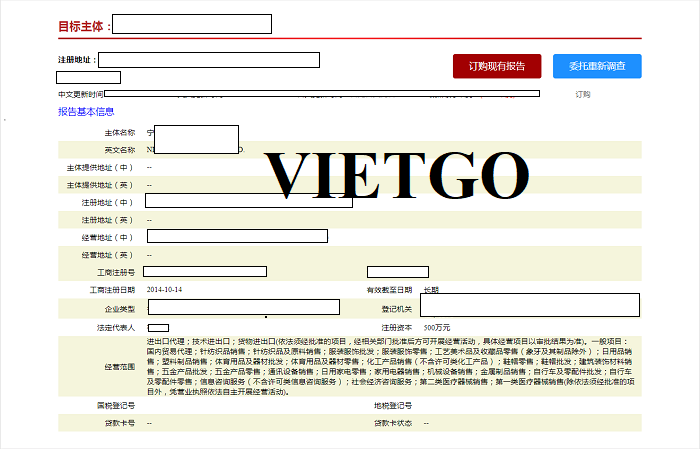The image size is (700, 449).
Task: Click the 法定代表人 label
Action: coord(116,328)
